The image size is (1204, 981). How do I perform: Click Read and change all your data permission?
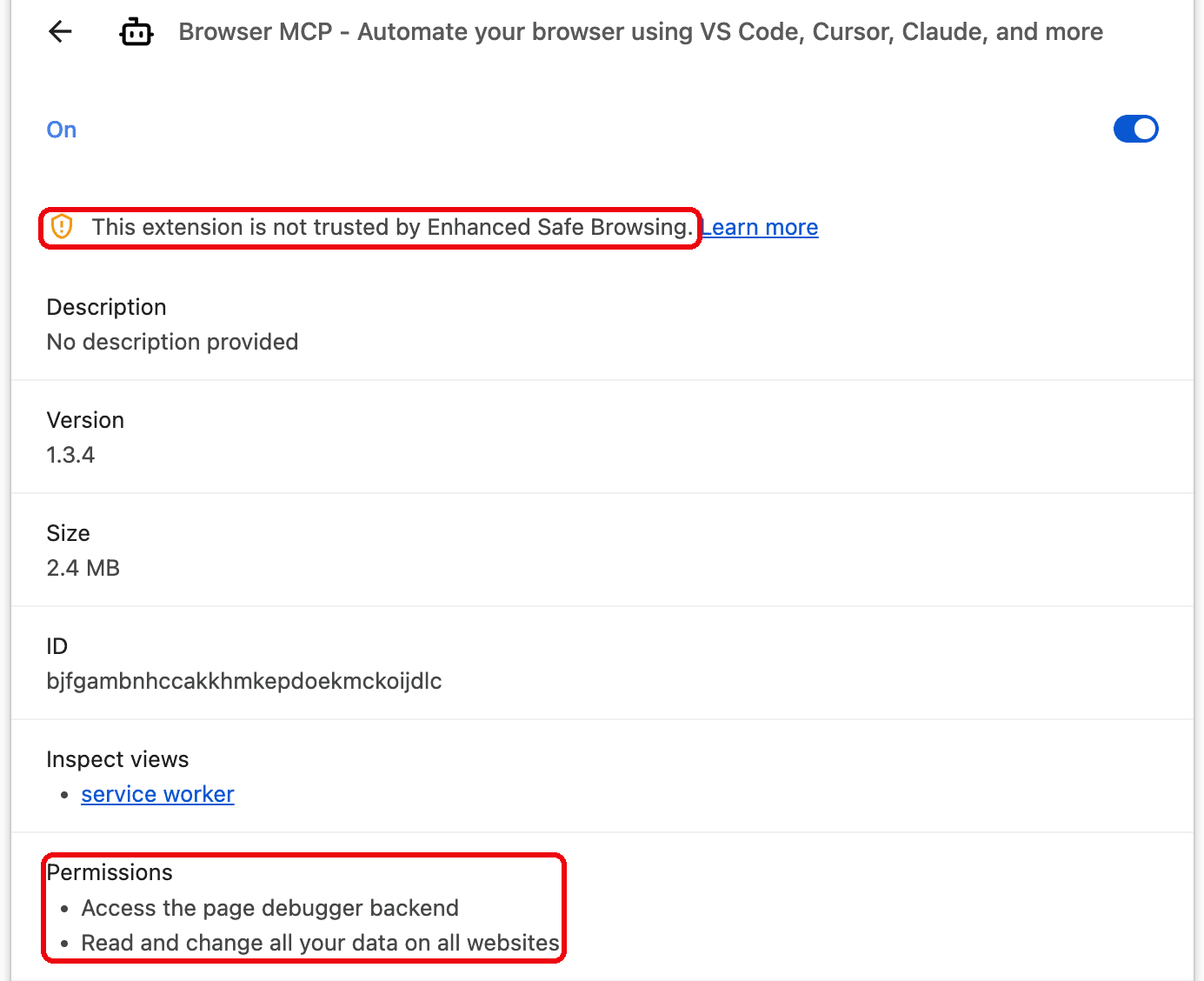click(320, 943)
